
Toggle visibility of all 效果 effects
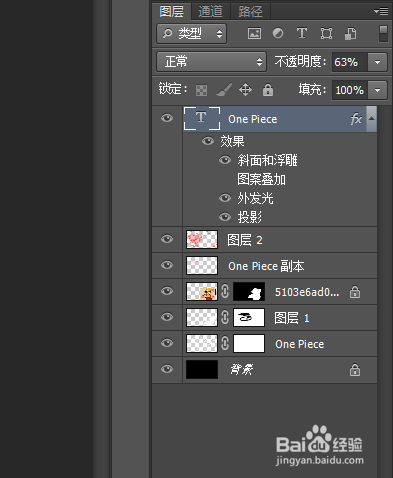click(x=208, y=141)
